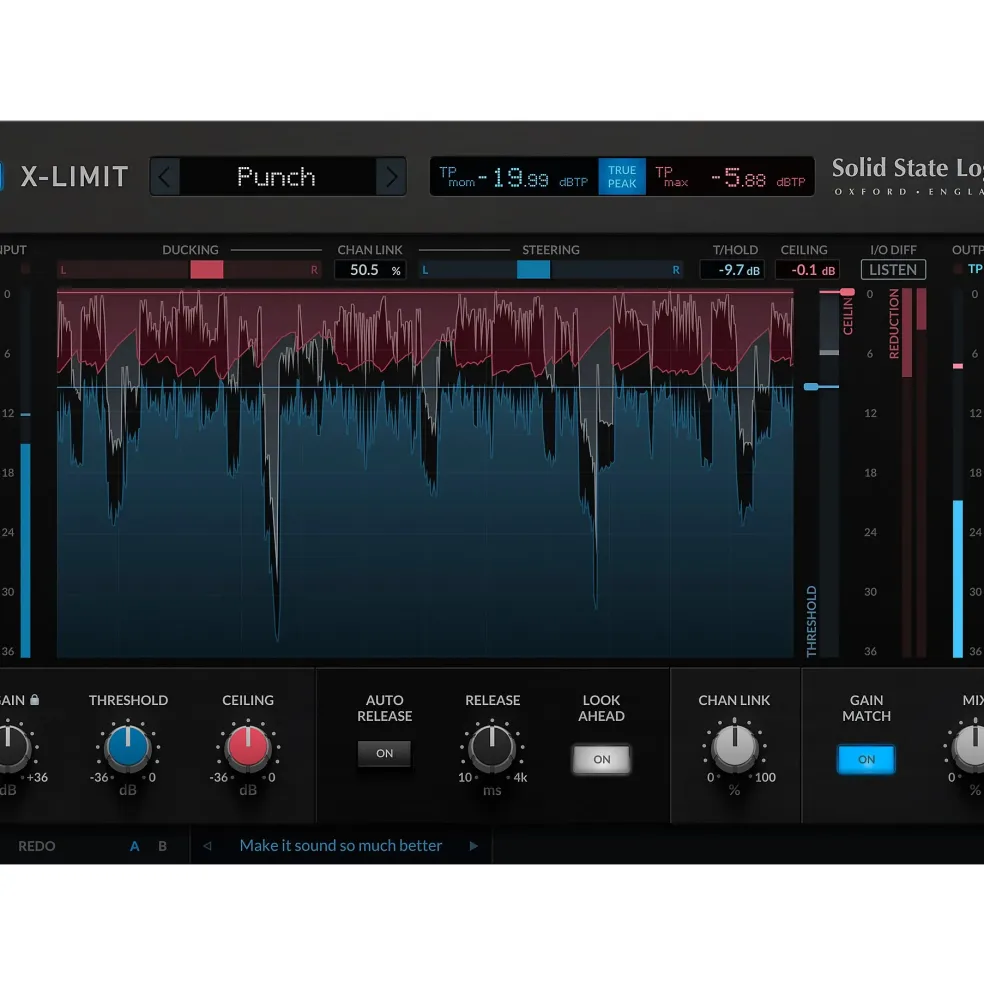Click the blue STEERING meter indicator
Screen dimensions: 984x985
click(533, 270)
